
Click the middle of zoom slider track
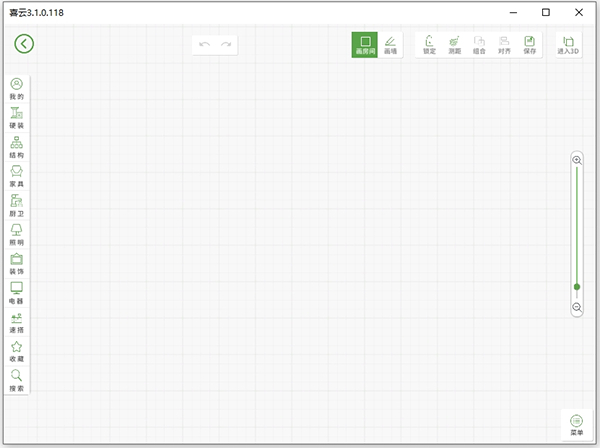(577, 233)
